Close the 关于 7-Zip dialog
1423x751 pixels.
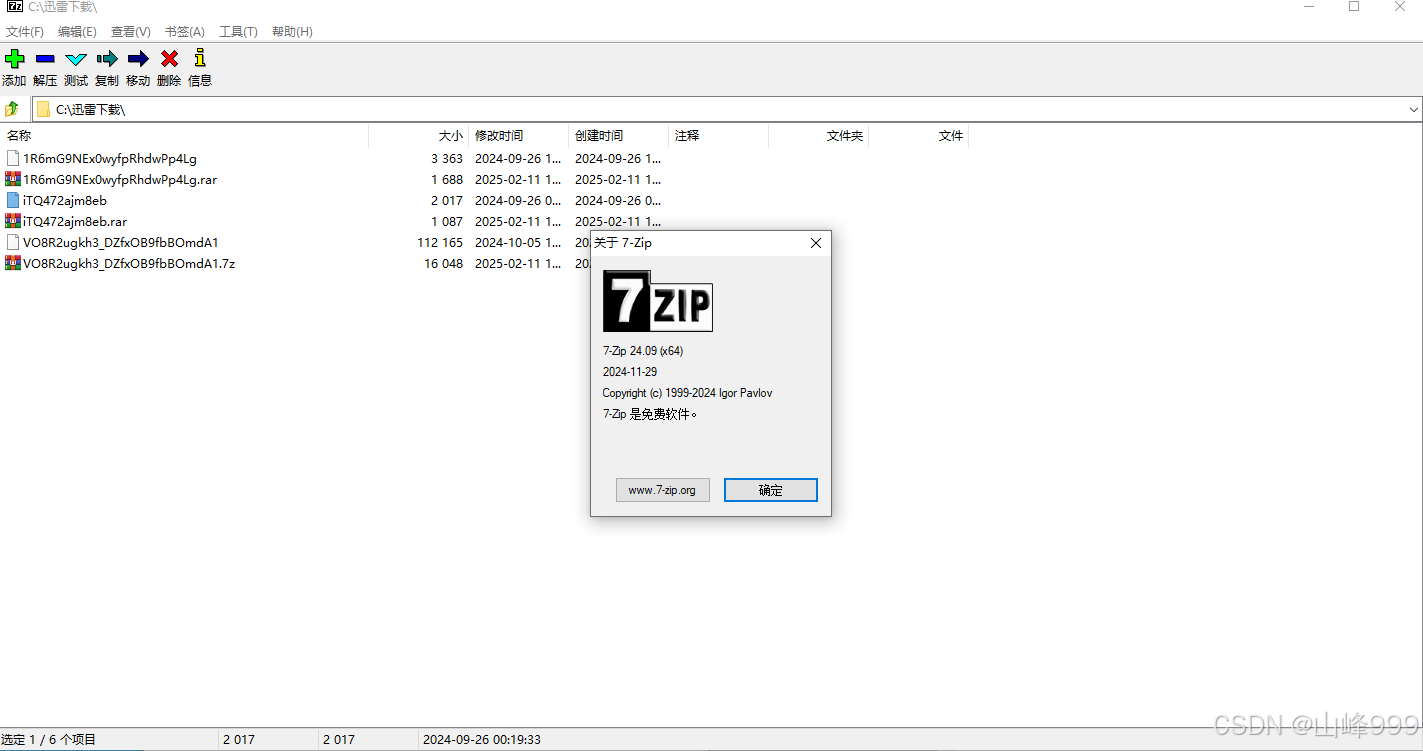point(815,243)
